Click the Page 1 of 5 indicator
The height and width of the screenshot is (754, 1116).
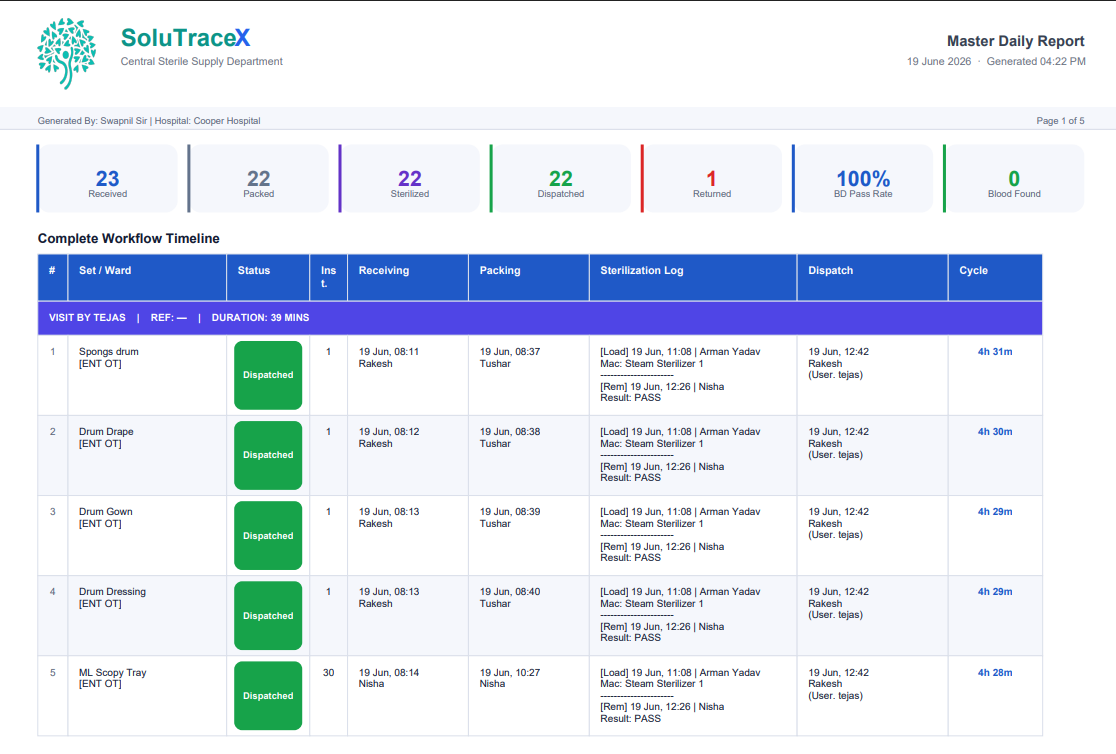coord(1060,121)
